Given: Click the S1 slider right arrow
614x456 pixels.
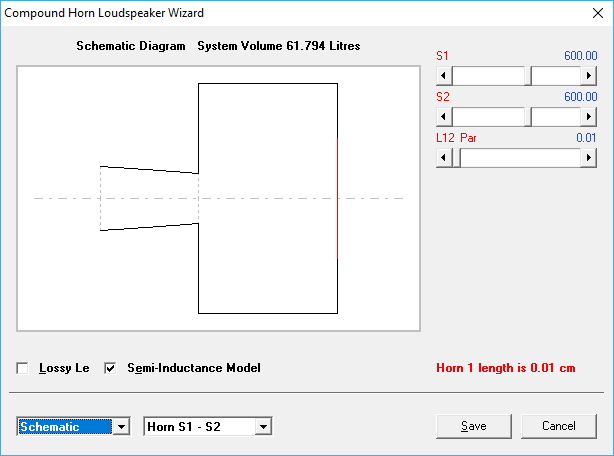Looking at the screenshot, I should pyautogui.click(x=589, y=76).
